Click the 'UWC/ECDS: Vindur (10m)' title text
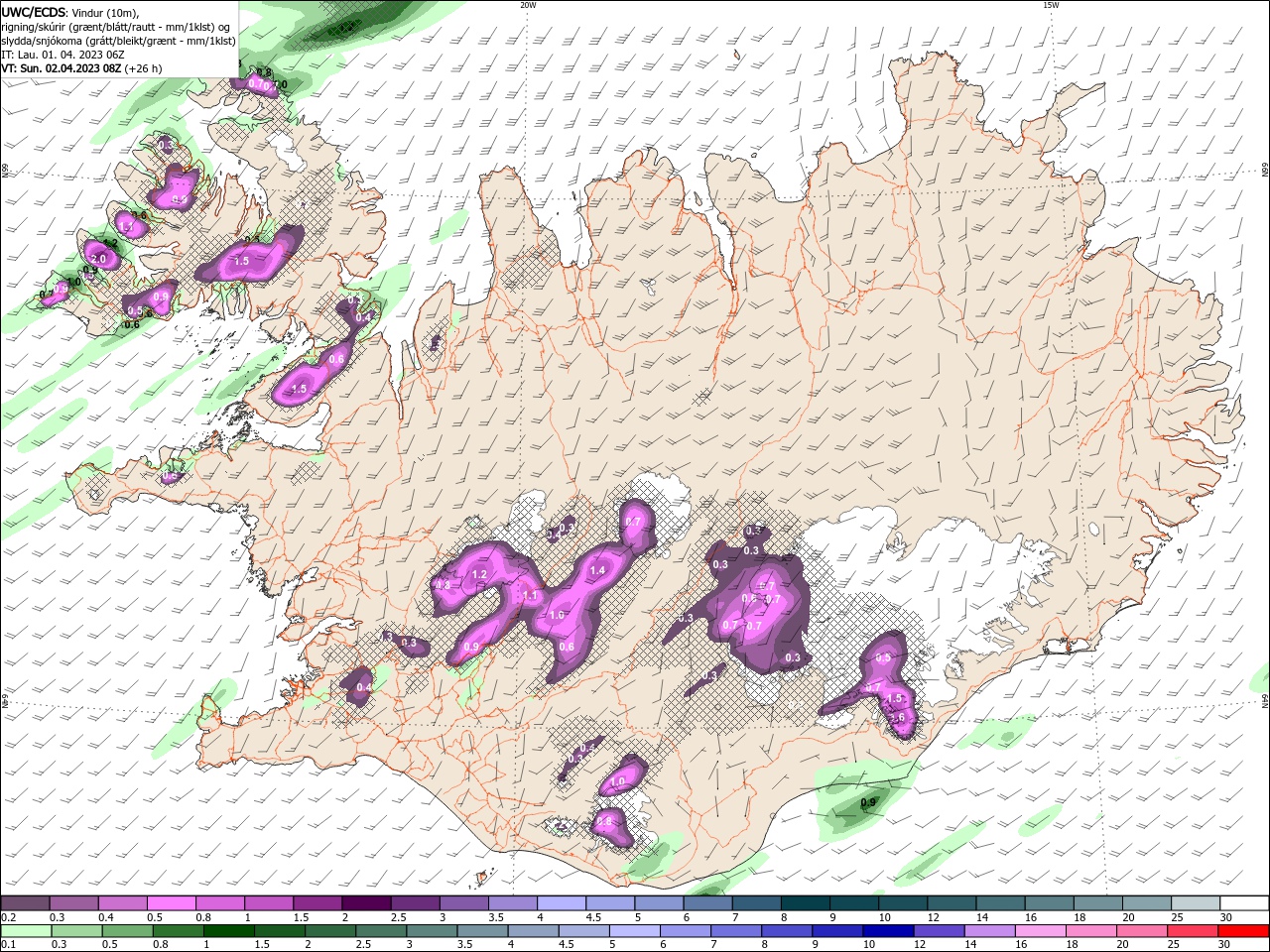The image size is (1270, 952). point(70,12)
